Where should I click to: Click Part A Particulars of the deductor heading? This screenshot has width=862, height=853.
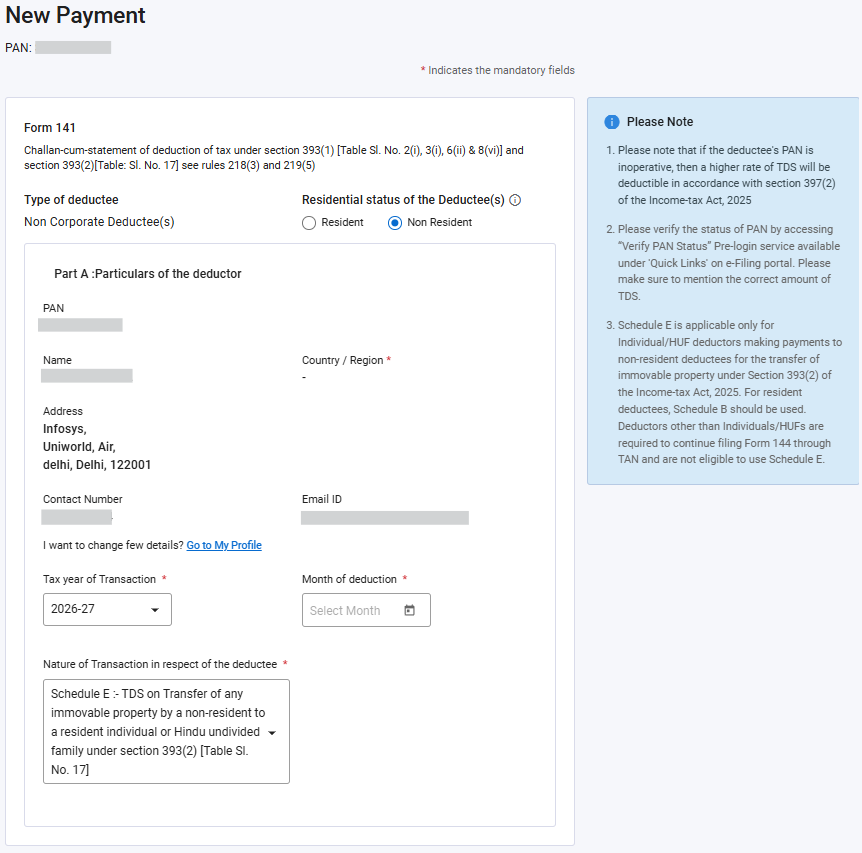pos(148,274)
